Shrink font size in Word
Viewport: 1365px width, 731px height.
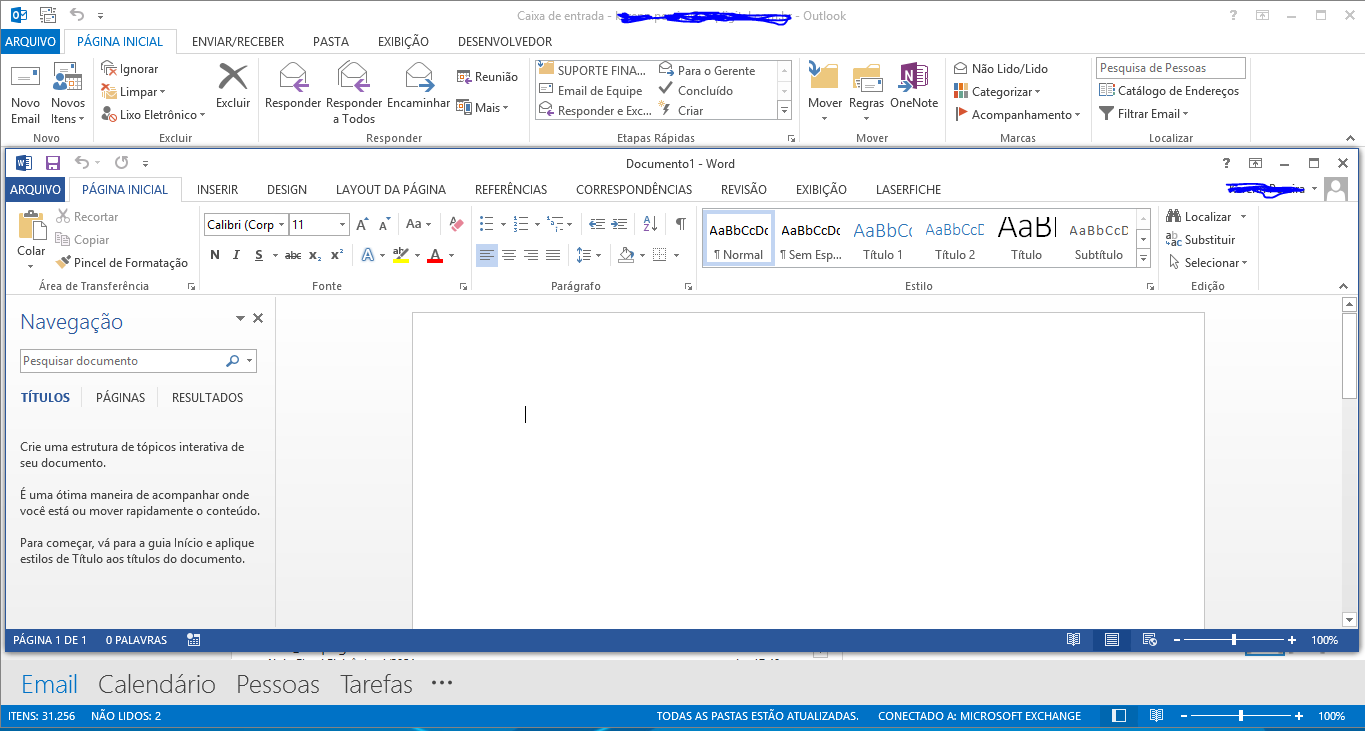(x=384, y=224)
